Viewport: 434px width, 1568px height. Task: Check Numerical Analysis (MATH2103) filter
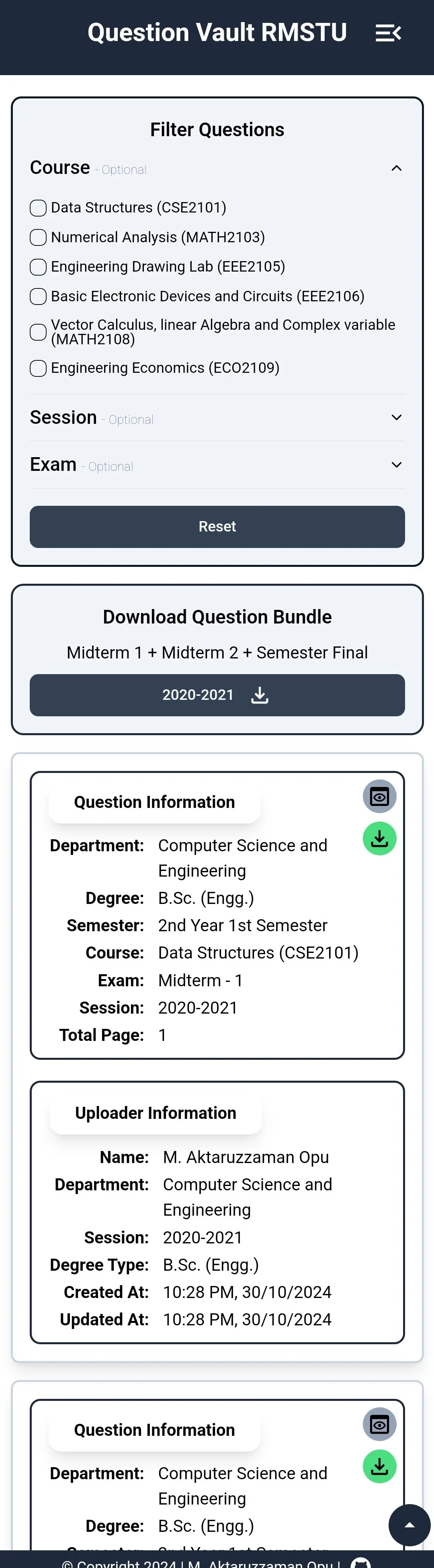38,237
